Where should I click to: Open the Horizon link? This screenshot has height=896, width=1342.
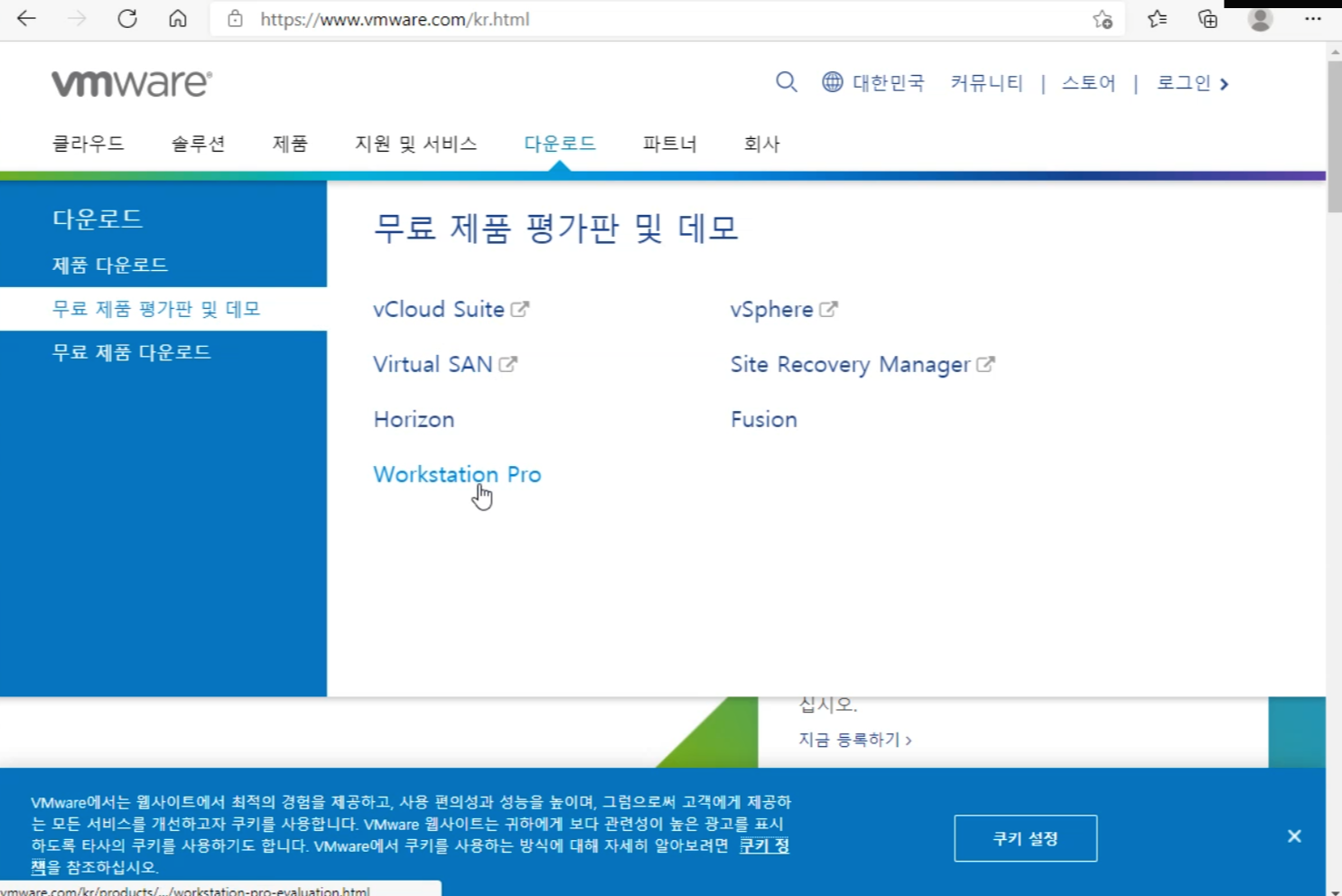[x=414, y=419]
